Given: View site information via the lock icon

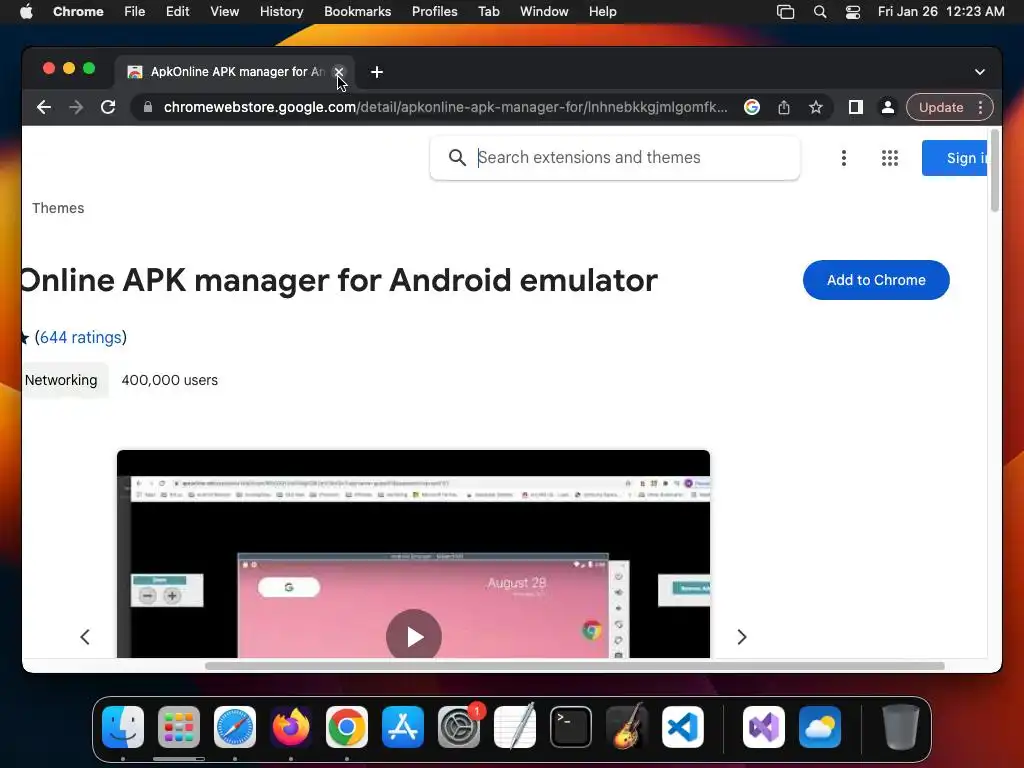Looking at the screenshot, I should pos(148,107).
